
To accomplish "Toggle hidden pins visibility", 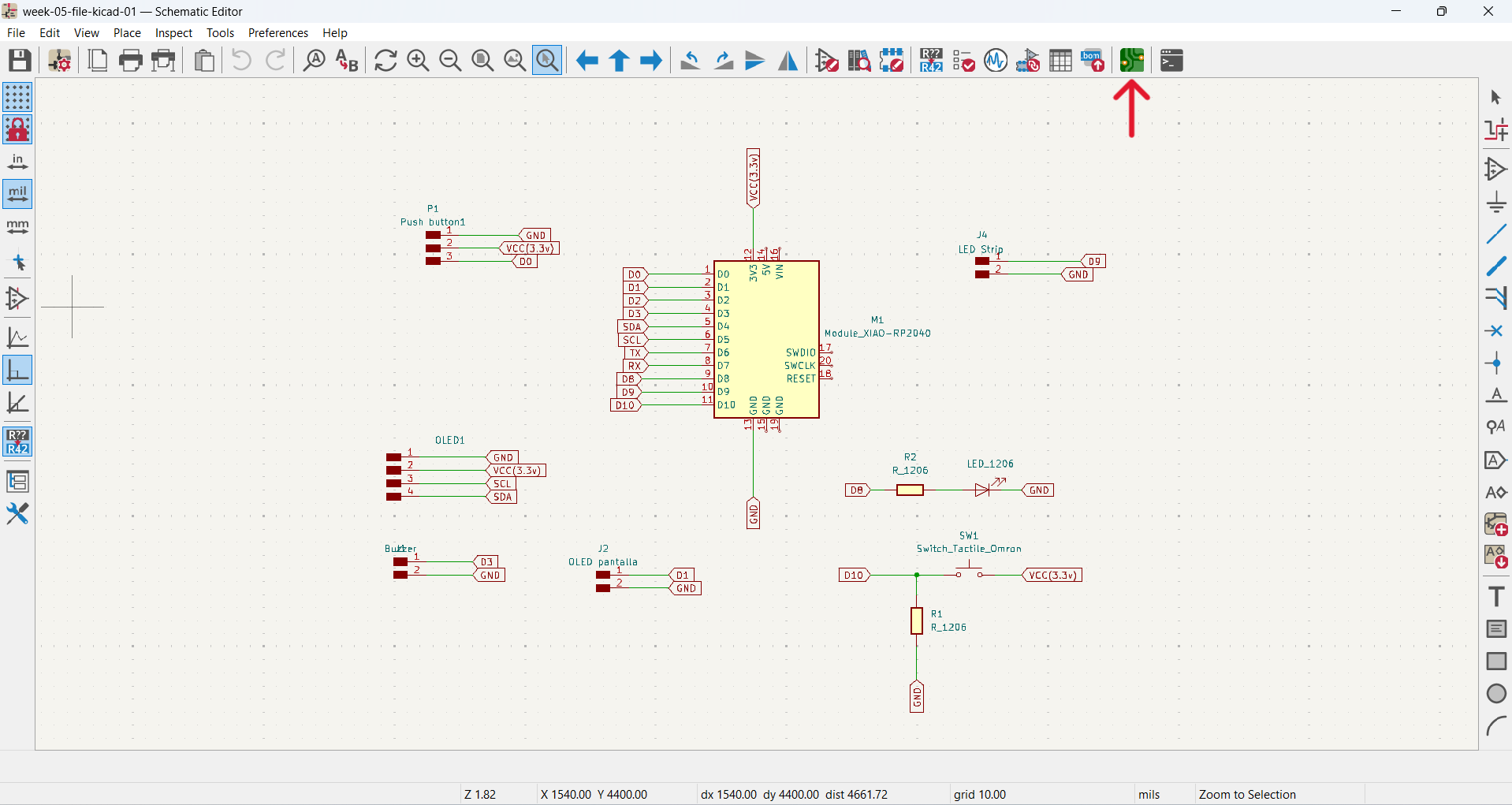I will coord(17,299).
